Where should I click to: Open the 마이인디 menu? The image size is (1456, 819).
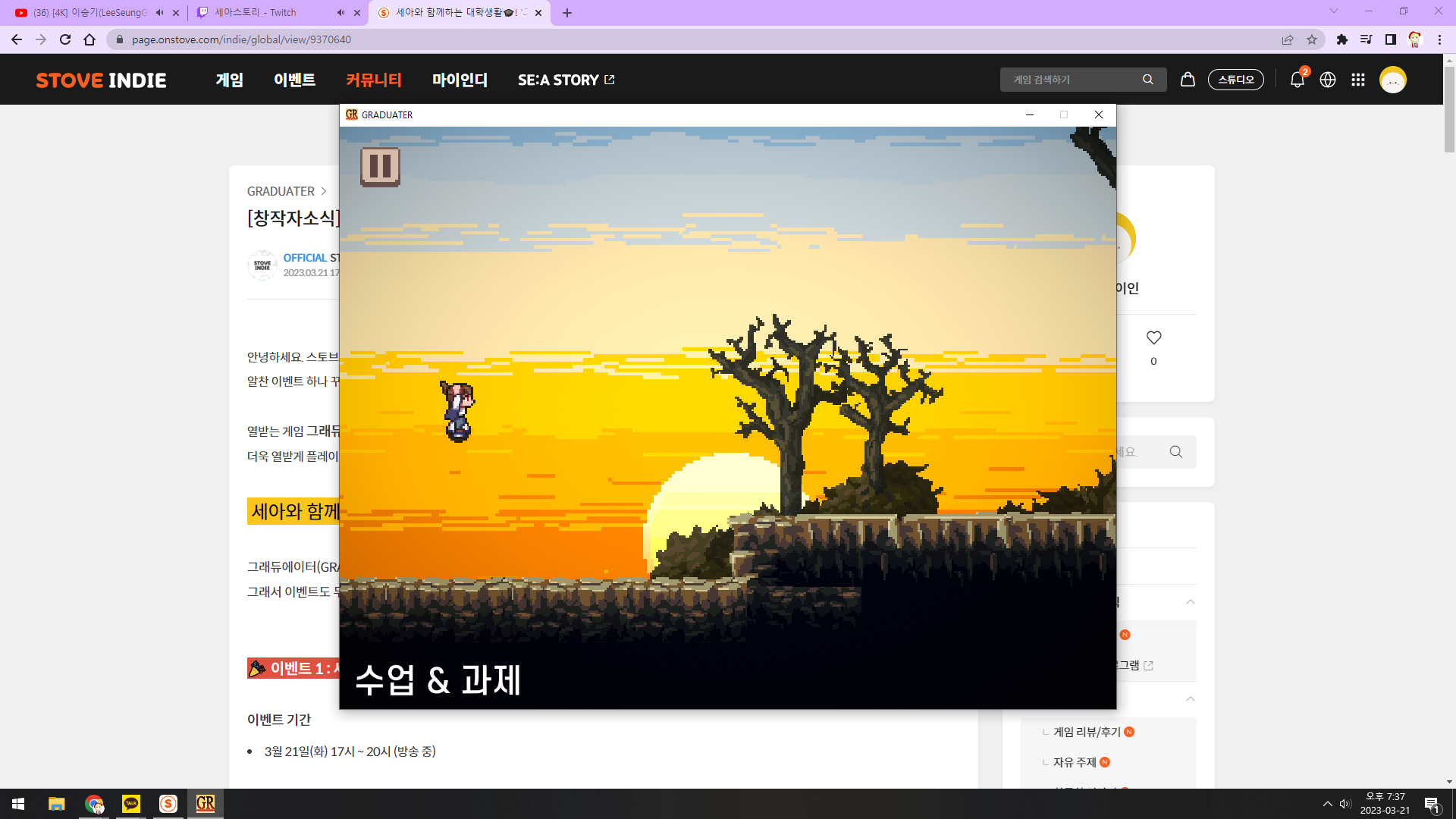pos(460,80)
